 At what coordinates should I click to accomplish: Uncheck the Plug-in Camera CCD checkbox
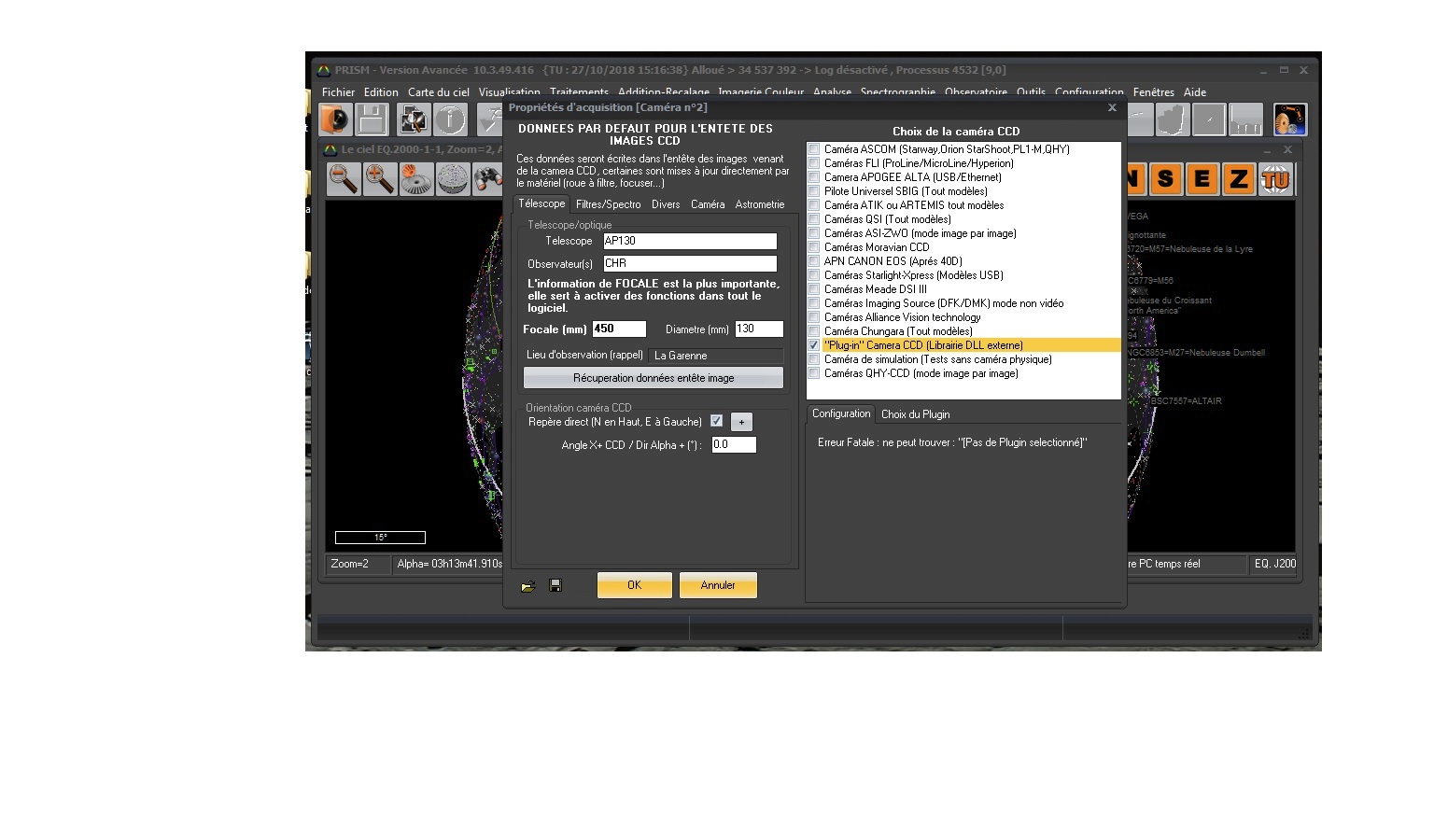click(814, 345)
